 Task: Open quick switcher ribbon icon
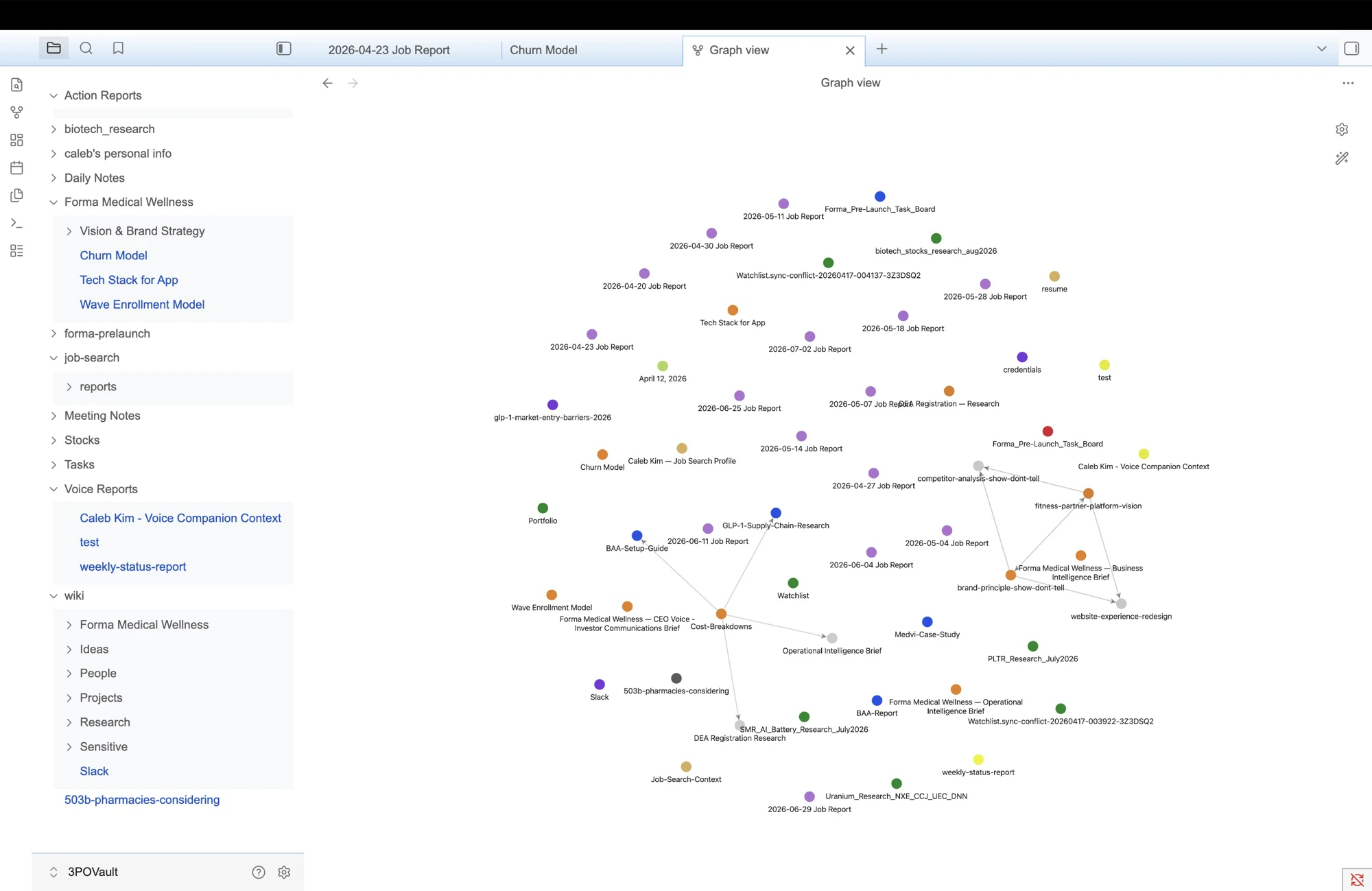(17, 84)
